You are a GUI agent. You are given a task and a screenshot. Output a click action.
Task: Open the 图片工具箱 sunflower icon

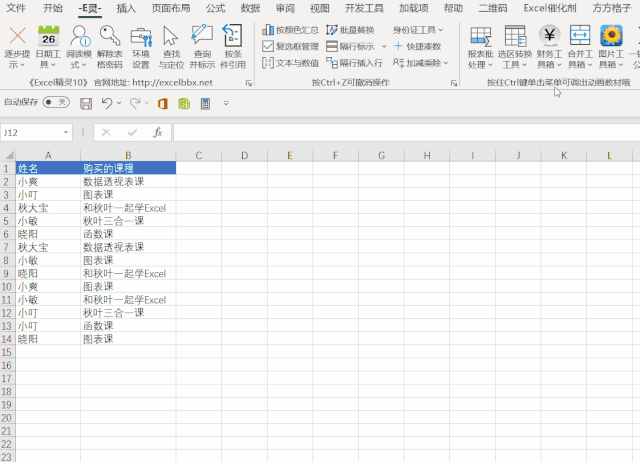(611, 47)
